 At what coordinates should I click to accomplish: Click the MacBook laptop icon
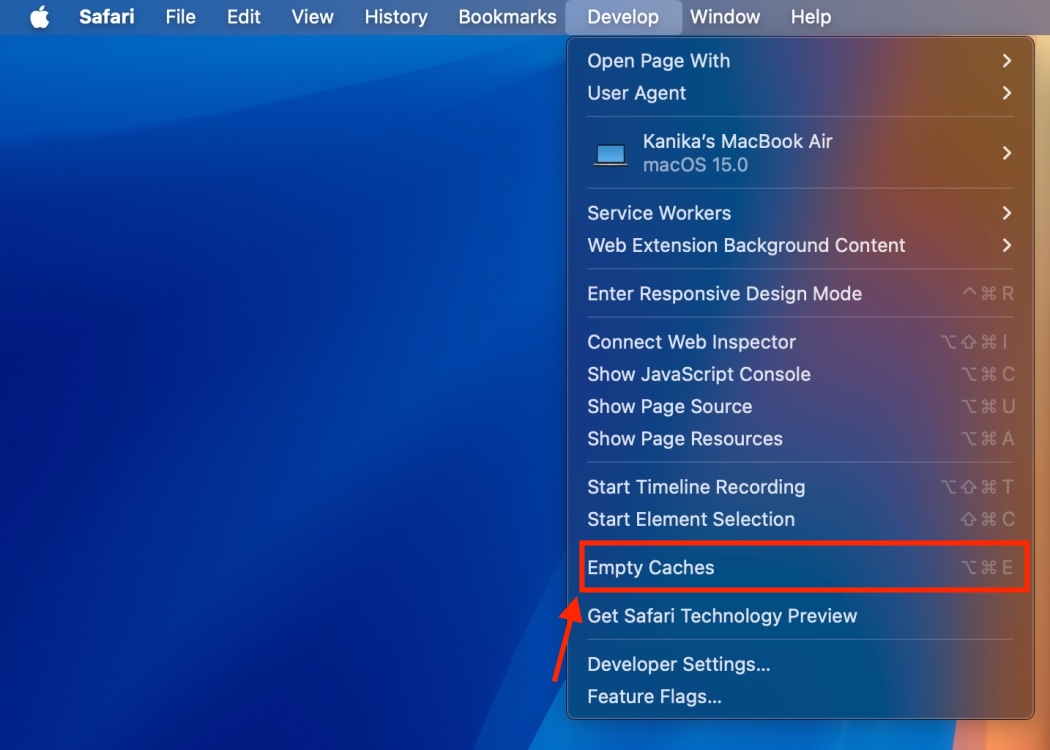tap(610, 154)
